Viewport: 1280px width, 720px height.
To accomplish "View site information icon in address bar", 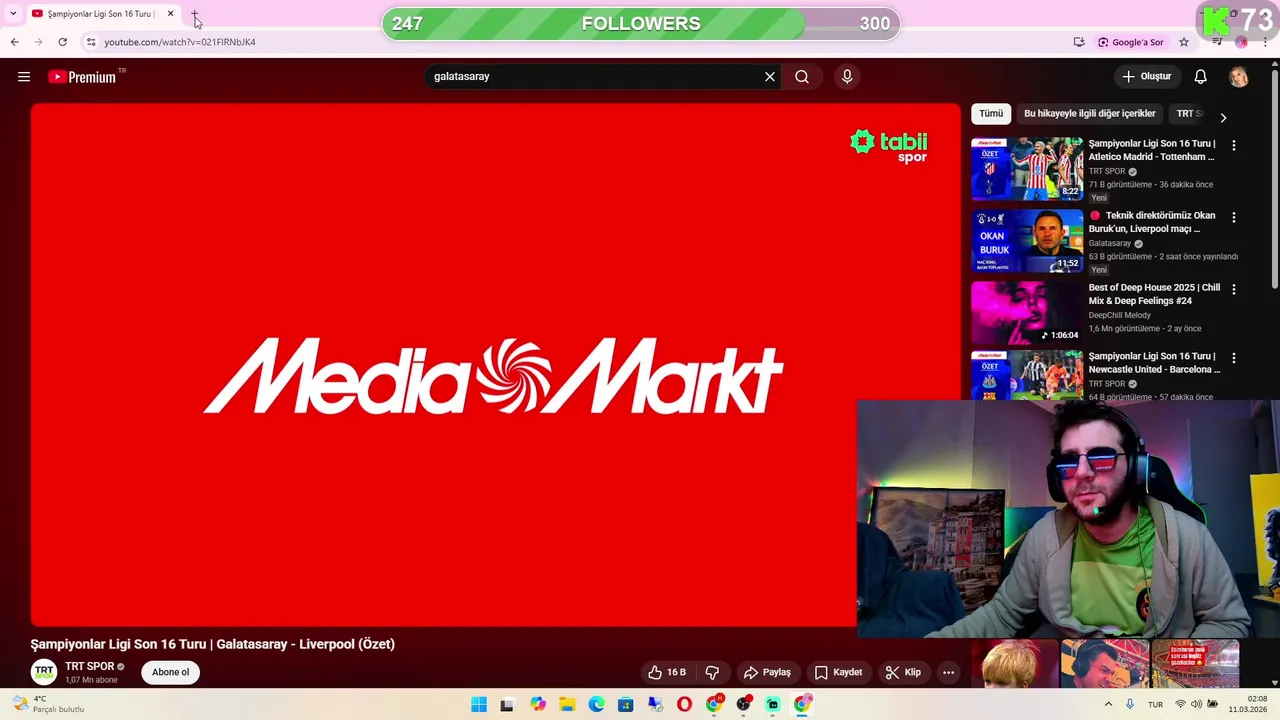I will 91,42.
